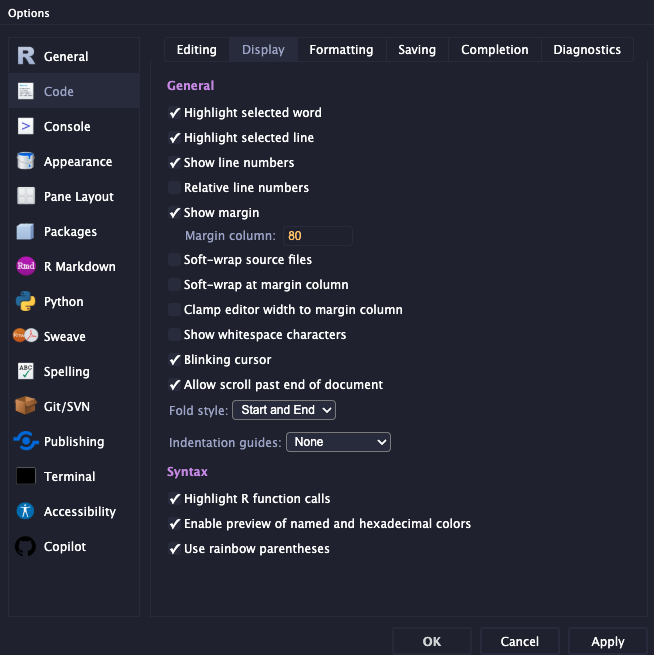654x655 pixels.
Task: Go to the Diagnostics tab
Action: [587, 50]
